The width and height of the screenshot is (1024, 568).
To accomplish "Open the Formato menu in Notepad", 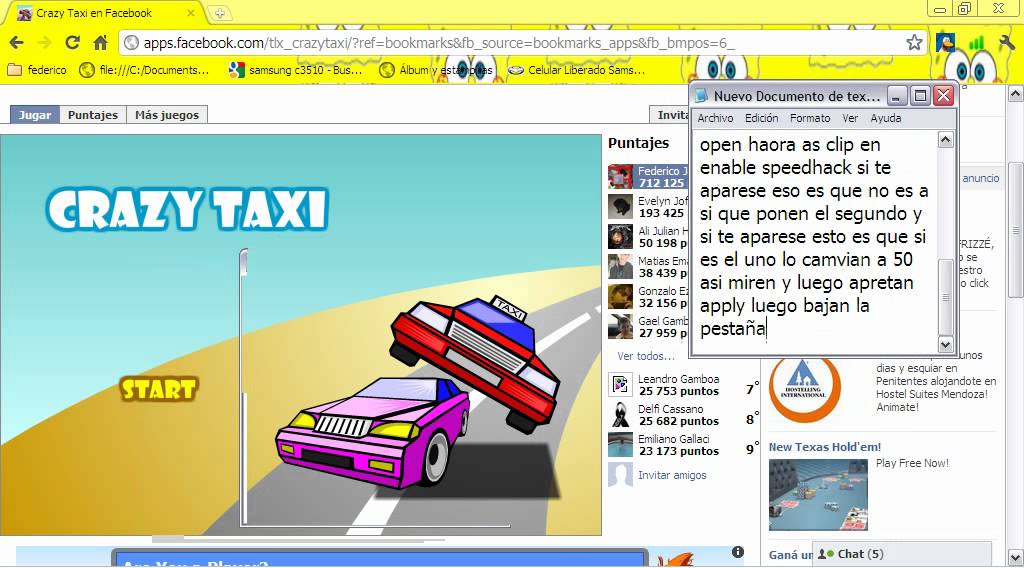I will tap(810, 118).
